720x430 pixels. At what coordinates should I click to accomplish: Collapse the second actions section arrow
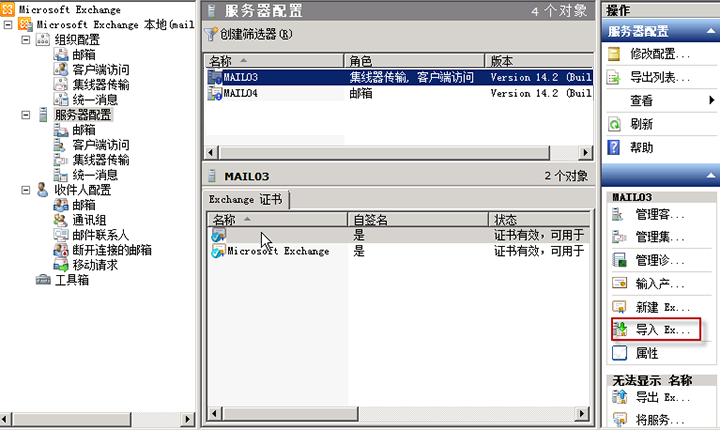coord(710,175)
